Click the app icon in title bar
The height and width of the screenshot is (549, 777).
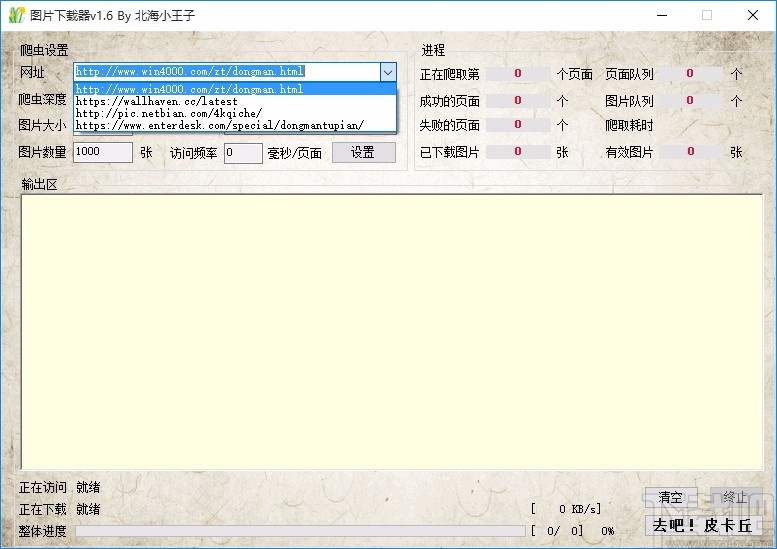tap(16, 15)
